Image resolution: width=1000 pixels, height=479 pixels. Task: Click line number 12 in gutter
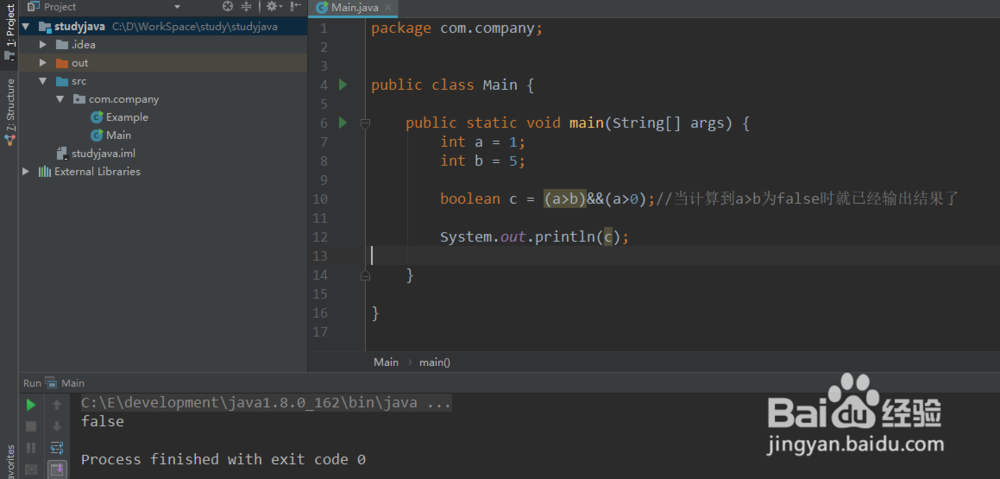click(321, 237)
